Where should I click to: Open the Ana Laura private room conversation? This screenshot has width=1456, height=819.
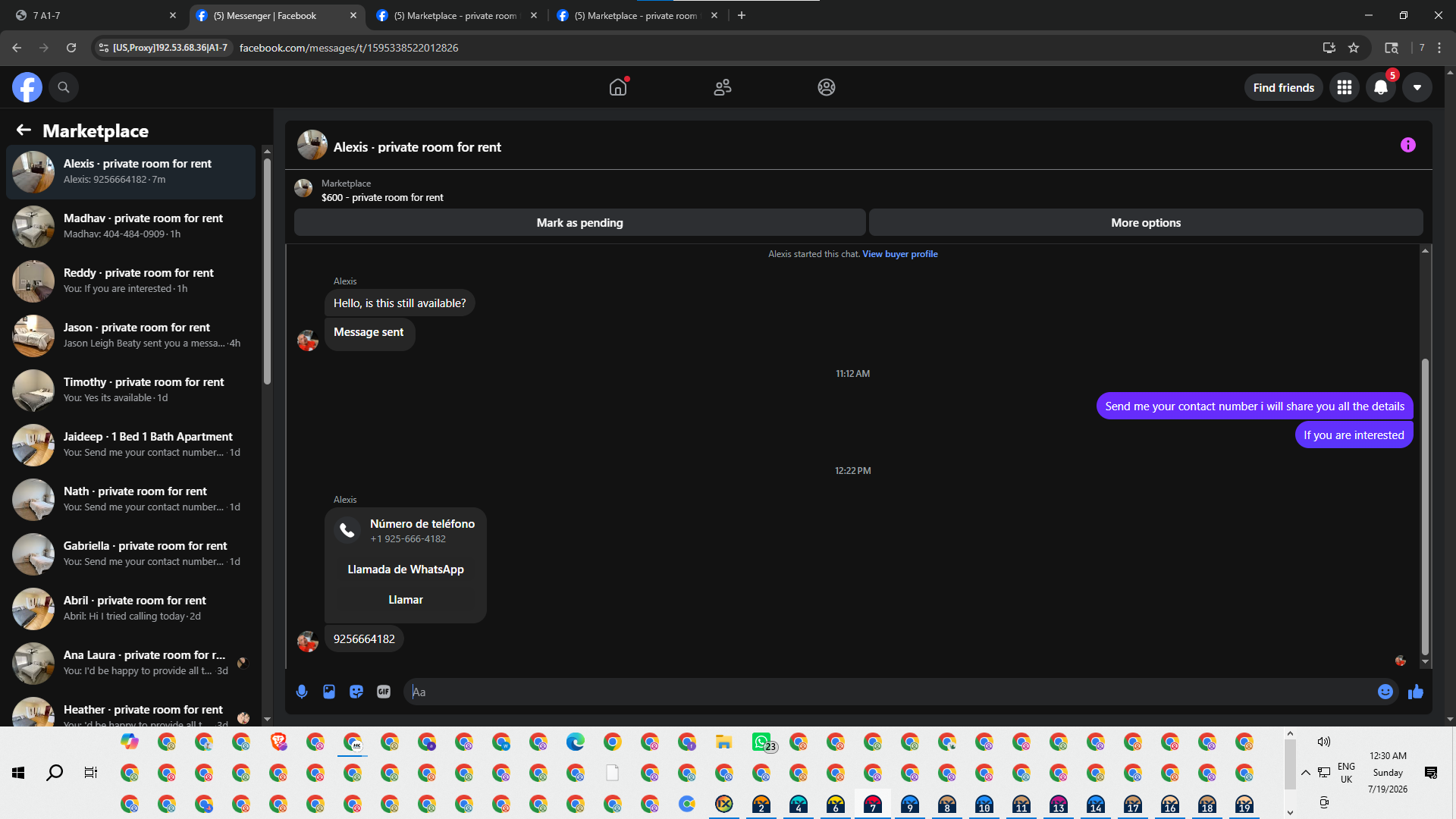(130, 664)
